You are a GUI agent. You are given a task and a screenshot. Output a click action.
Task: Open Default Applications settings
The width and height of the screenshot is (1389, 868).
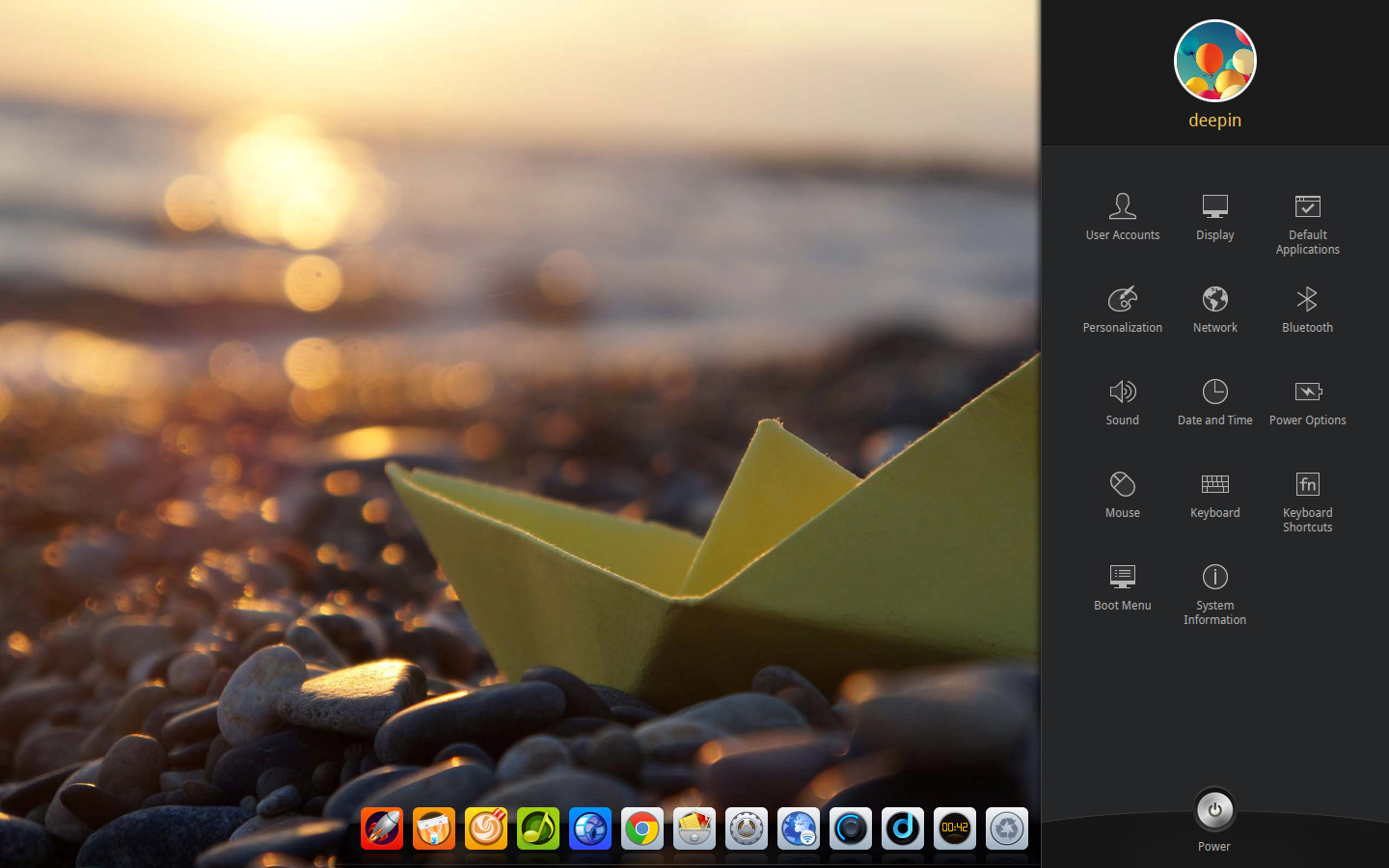coord(1307,224)
